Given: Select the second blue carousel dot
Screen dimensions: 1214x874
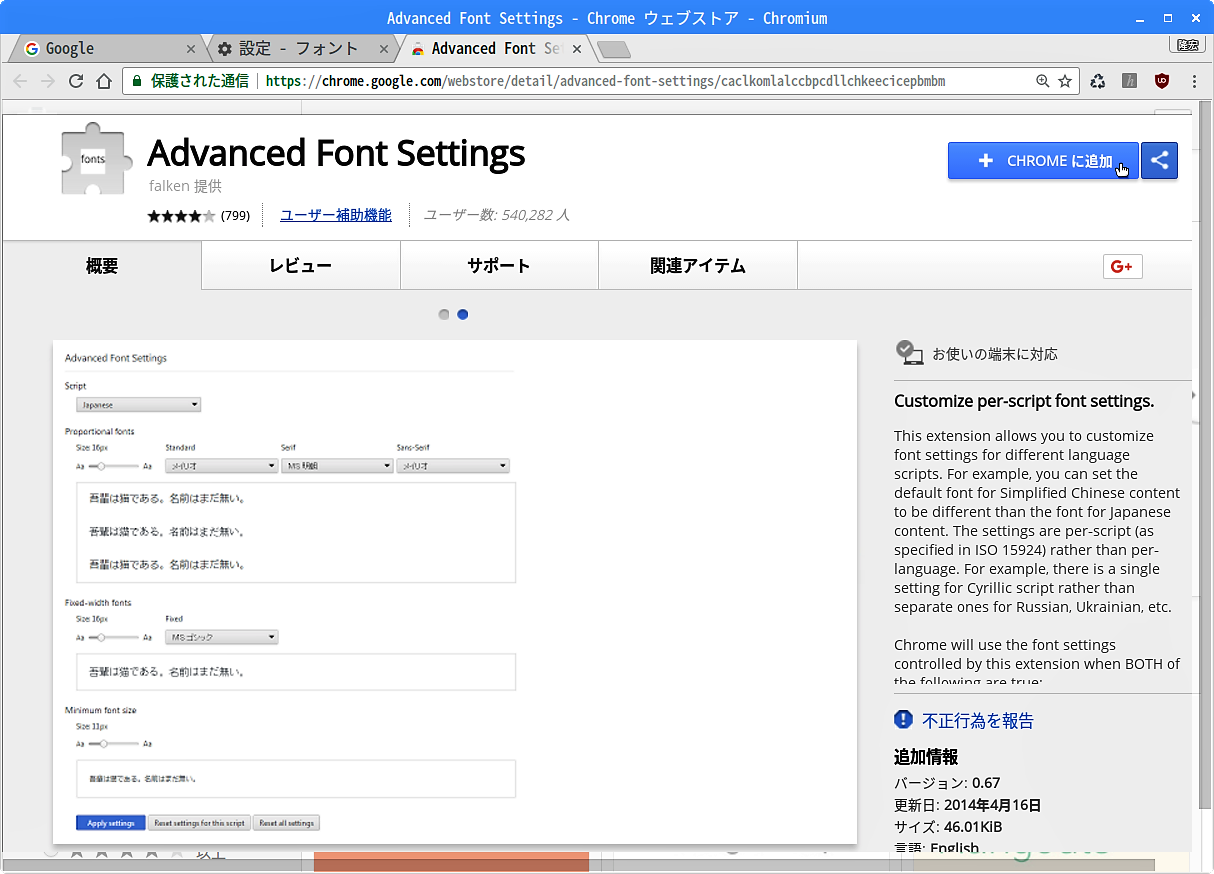Looking at the screenshot, I should pos(463,314).
